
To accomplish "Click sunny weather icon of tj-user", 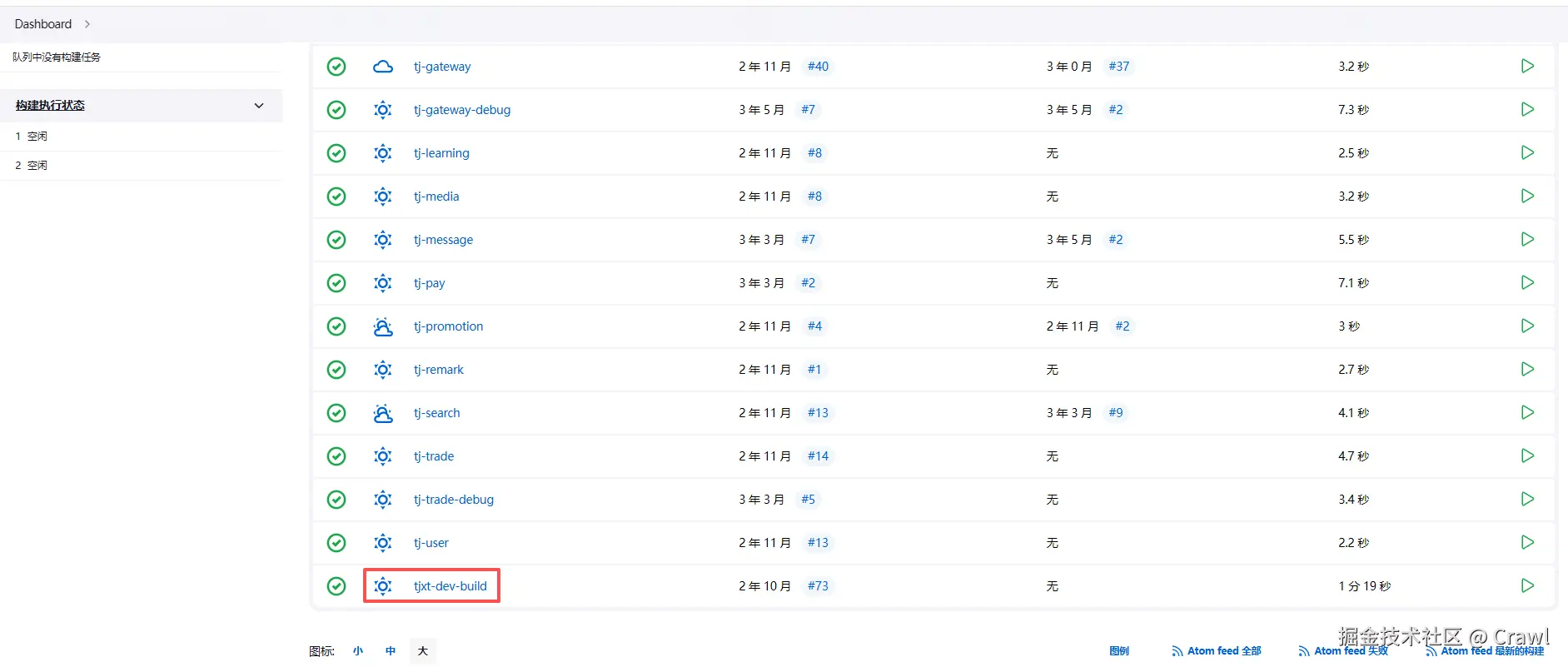I will point(383,543).
